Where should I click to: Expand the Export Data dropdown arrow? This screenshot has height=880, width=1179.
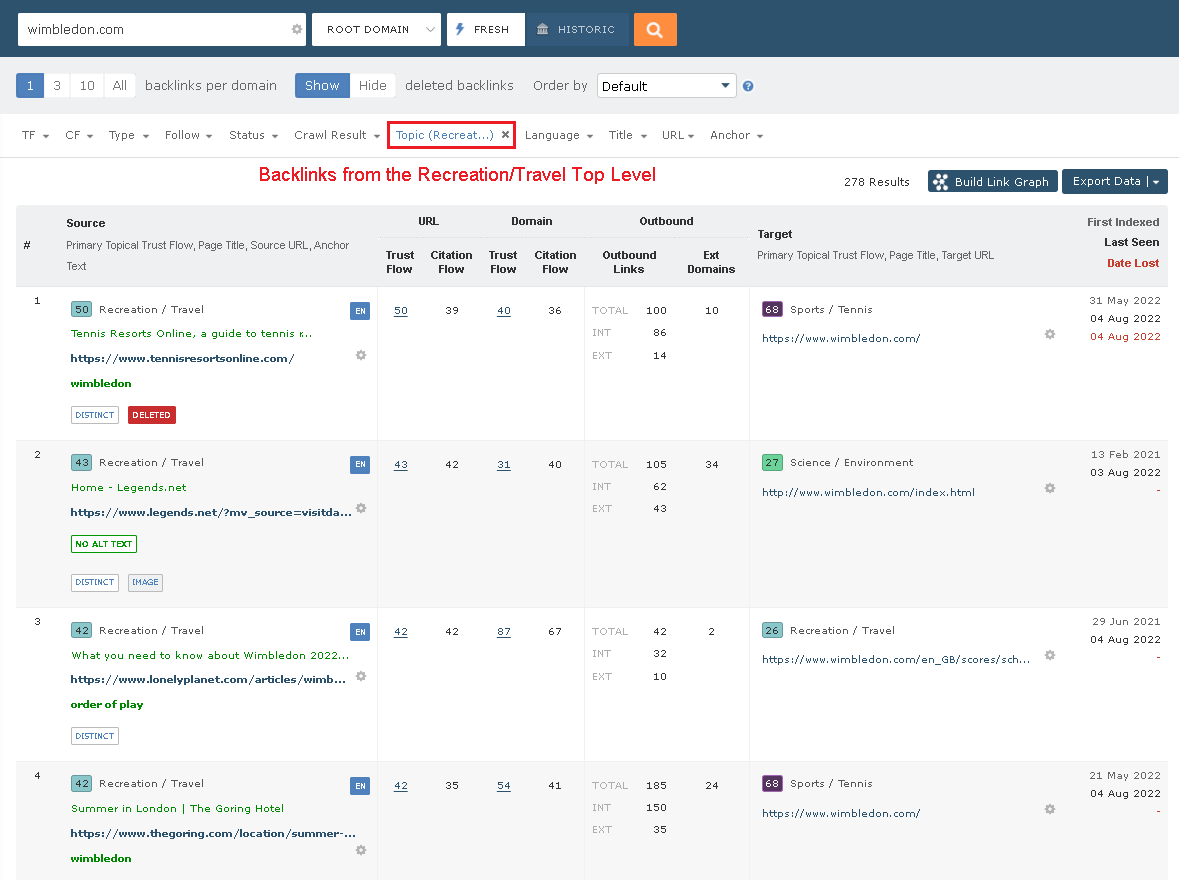coord(1156,181)
